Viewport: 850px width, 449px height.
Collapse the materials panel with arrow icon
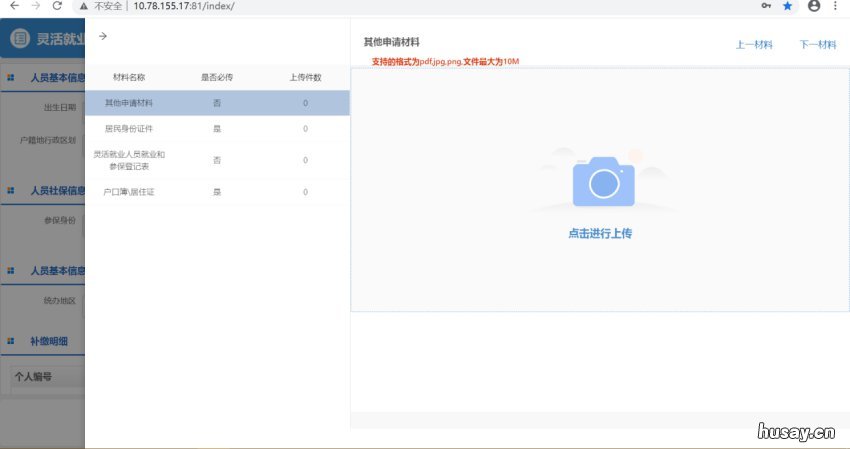click(102, 36)
